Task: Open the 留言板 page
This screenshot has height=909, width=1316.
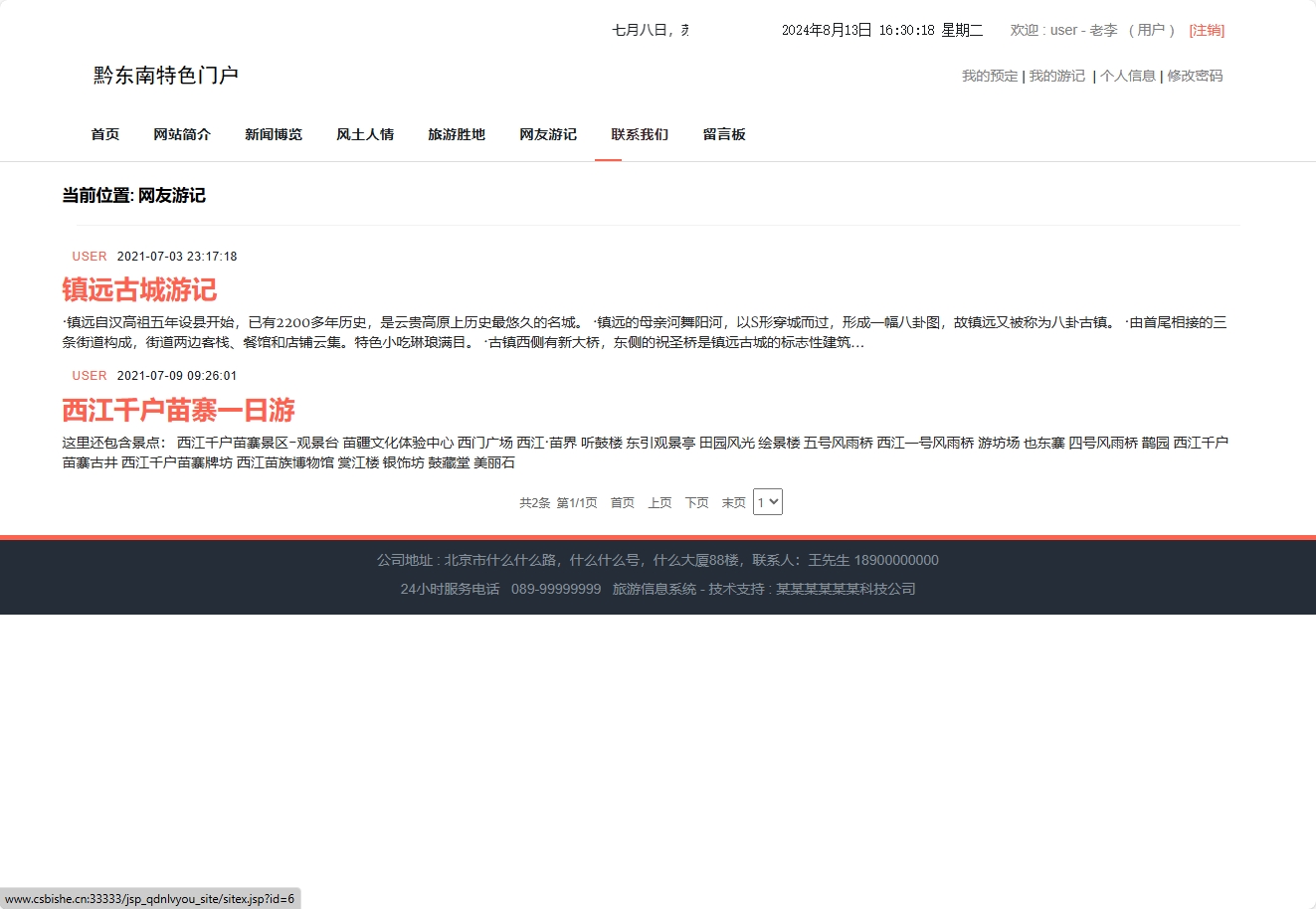Action: pos(724,134)
